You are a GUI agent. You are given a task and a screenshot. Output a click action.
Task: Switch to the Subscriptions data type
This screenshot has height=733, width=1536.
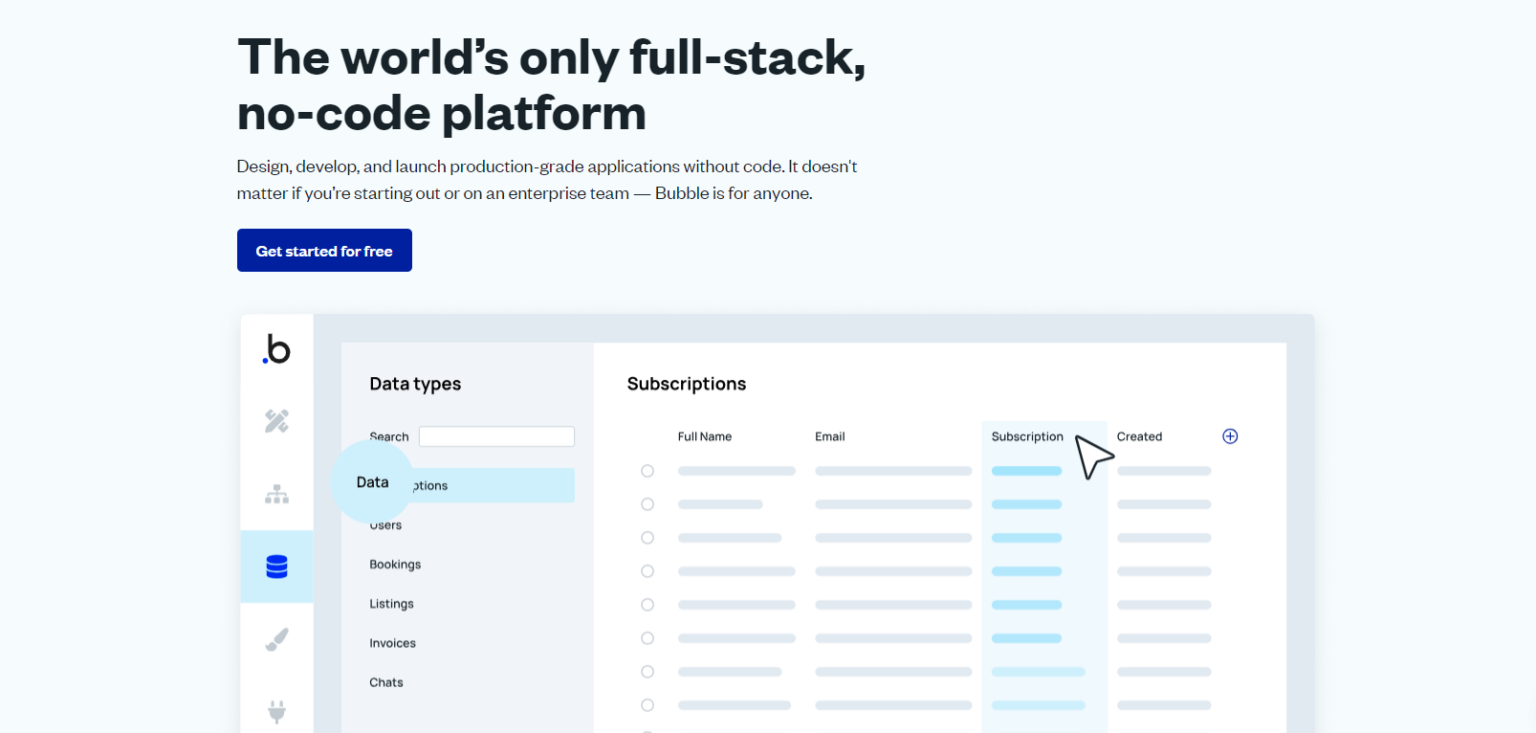(x=470, y=485)
